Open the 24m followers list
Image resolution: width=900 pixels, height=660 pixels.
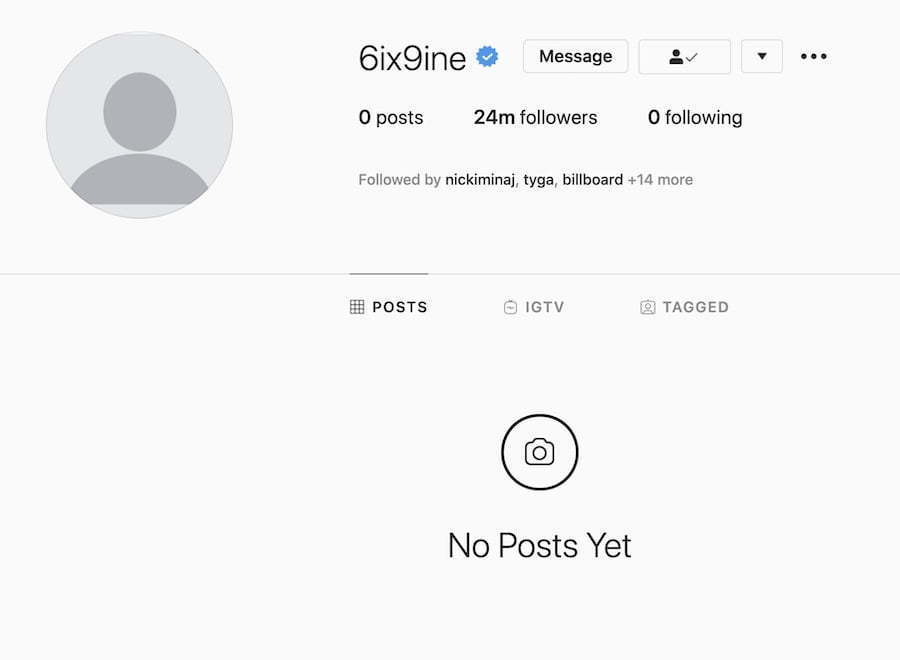tap(536, 117)
